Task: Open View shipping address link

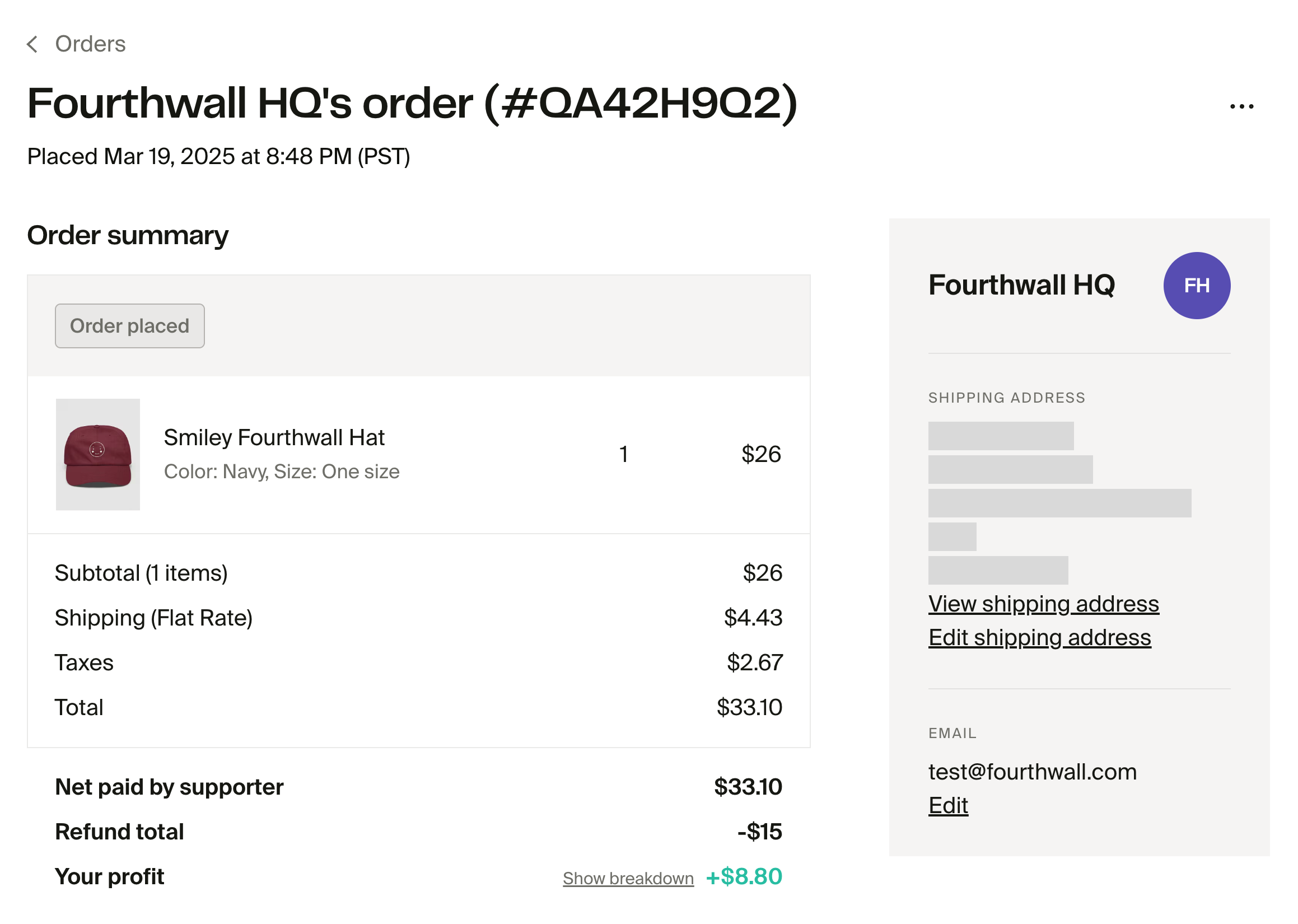Action: (x=1043, y=604)
